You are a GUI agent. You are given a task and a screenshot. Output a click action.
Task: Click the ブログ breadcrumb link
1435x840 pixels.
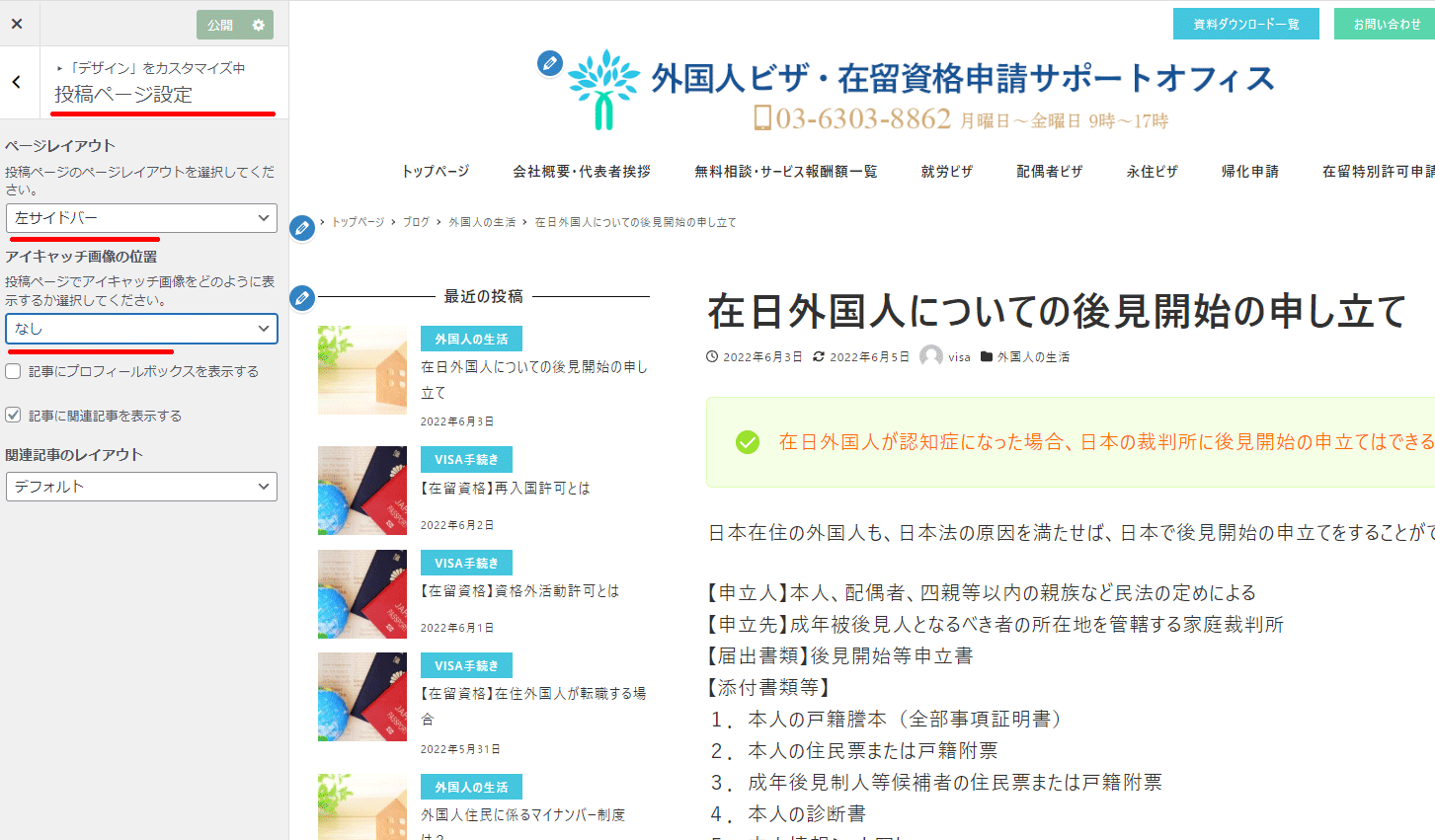point(416,222)
